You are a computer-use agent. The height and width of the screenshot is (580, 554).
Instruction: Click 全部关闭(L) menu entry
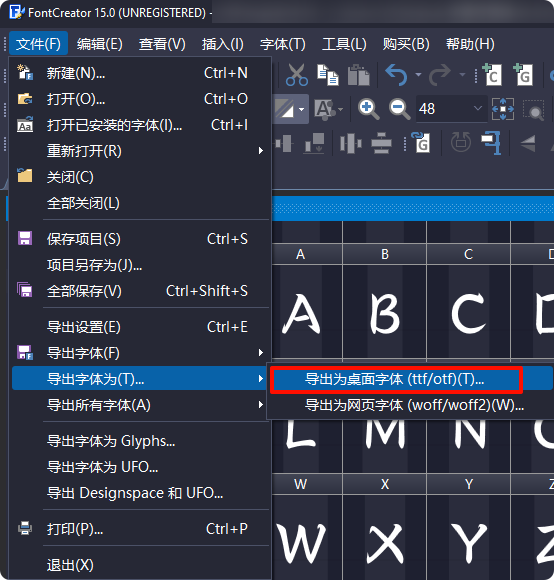coord(140,203)
